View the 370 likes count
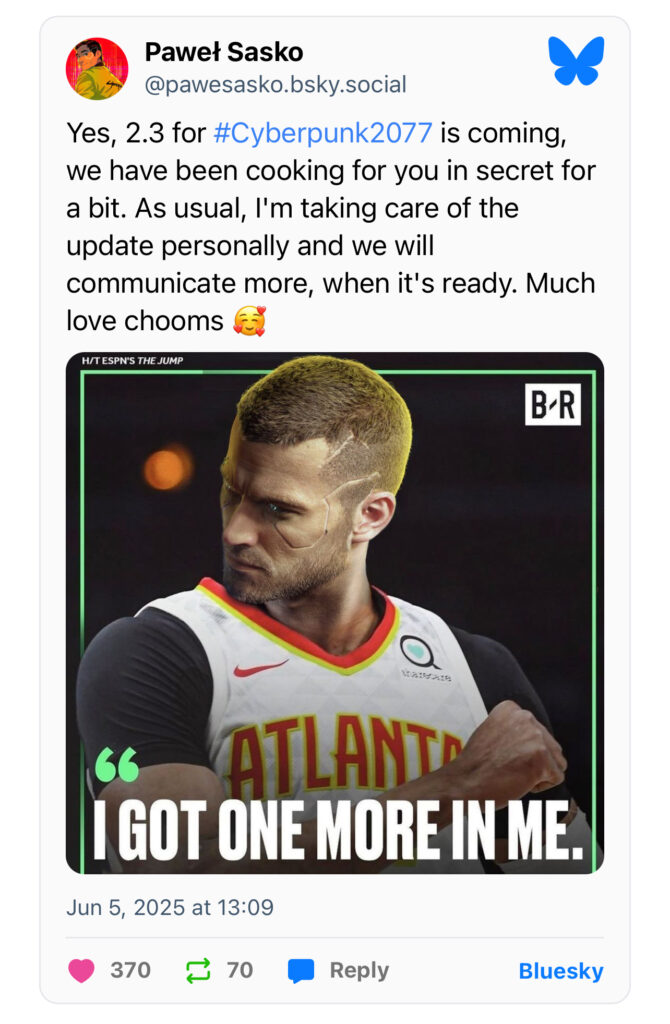Screen dimensions: 670x1024 pos(131,970)
